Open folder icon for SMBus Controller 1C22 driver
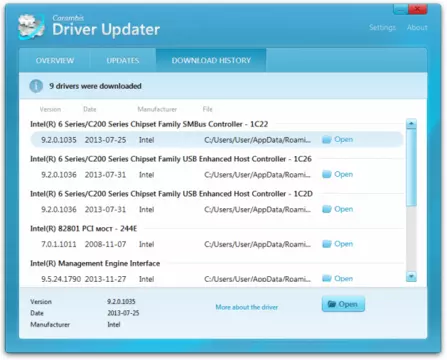This screenshot has width=447, height=360. (327, 139)
